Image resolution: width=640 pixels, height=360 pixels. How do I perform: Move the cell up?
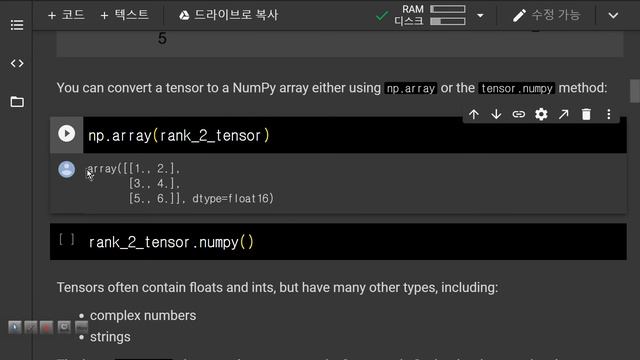(473, 114)
